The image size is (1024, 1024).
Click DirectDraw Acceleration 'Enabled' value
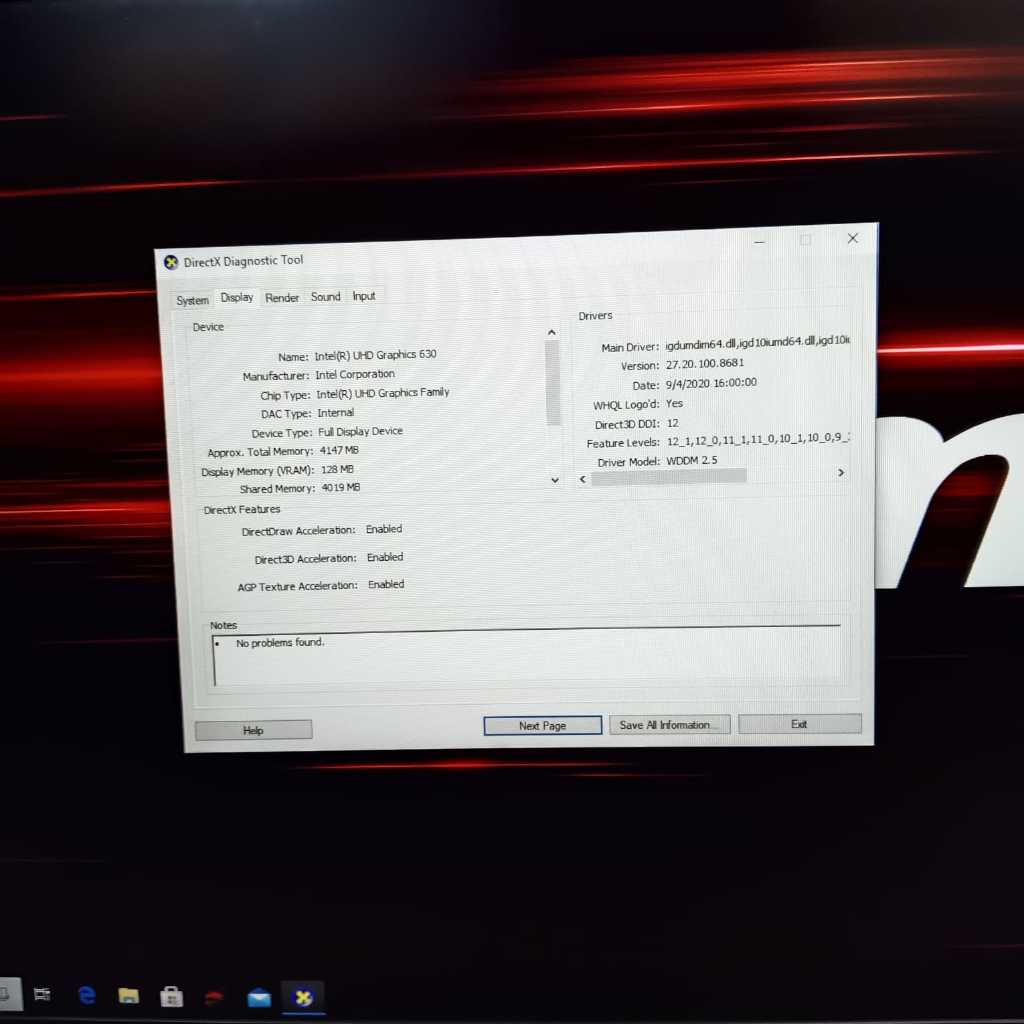click(384, 529)
